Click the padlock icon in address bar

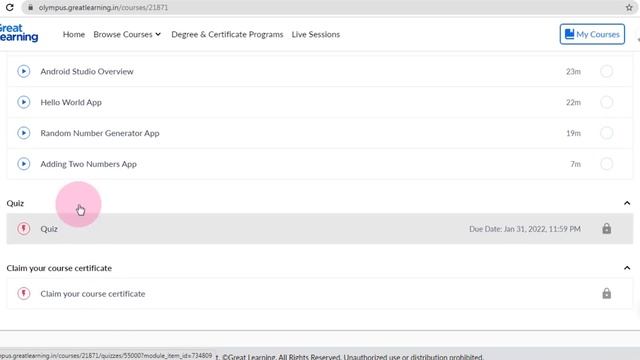(30, 7)
